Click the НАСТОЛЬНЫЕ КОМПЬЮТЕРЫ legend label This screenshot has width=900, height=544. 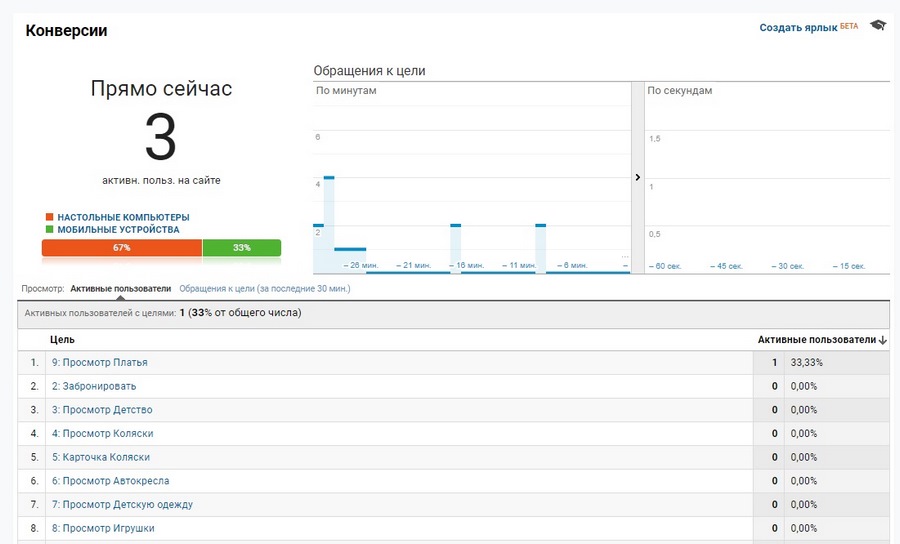[123, 217]
